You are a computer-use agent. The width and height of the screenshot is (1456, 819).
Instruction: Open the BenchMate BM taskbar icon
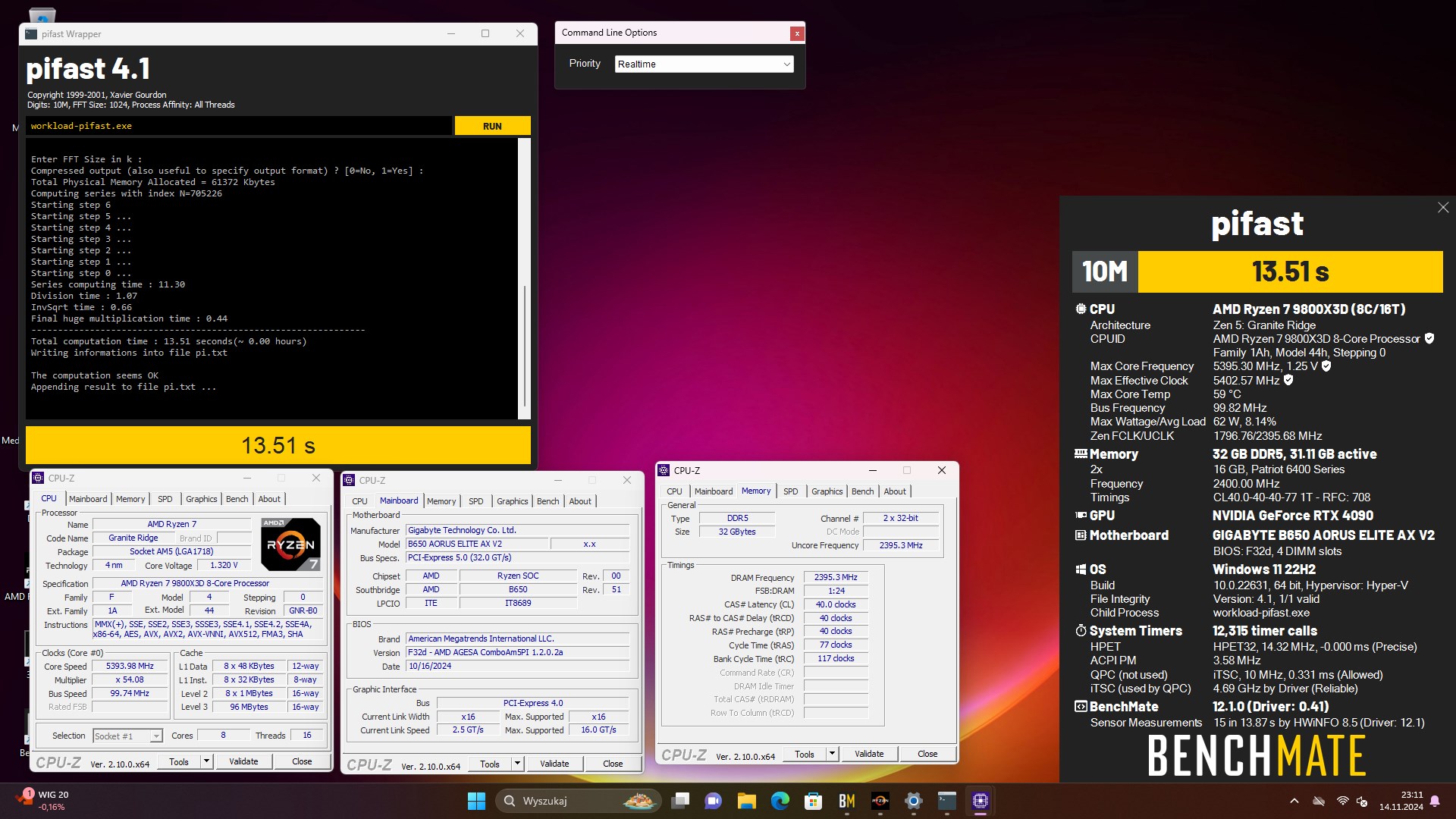point(847,801)
